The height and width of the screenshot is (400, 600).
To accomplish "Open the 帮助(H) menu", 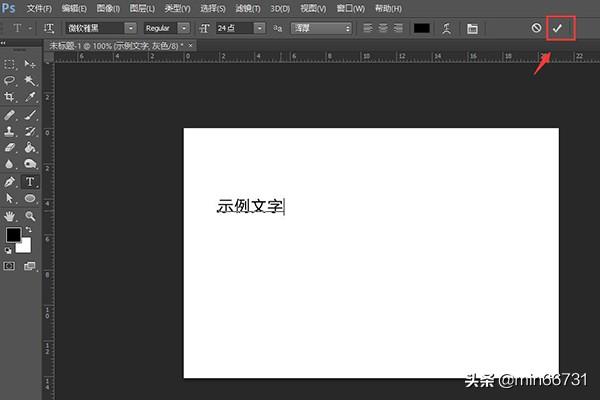I will pos(388,8).
